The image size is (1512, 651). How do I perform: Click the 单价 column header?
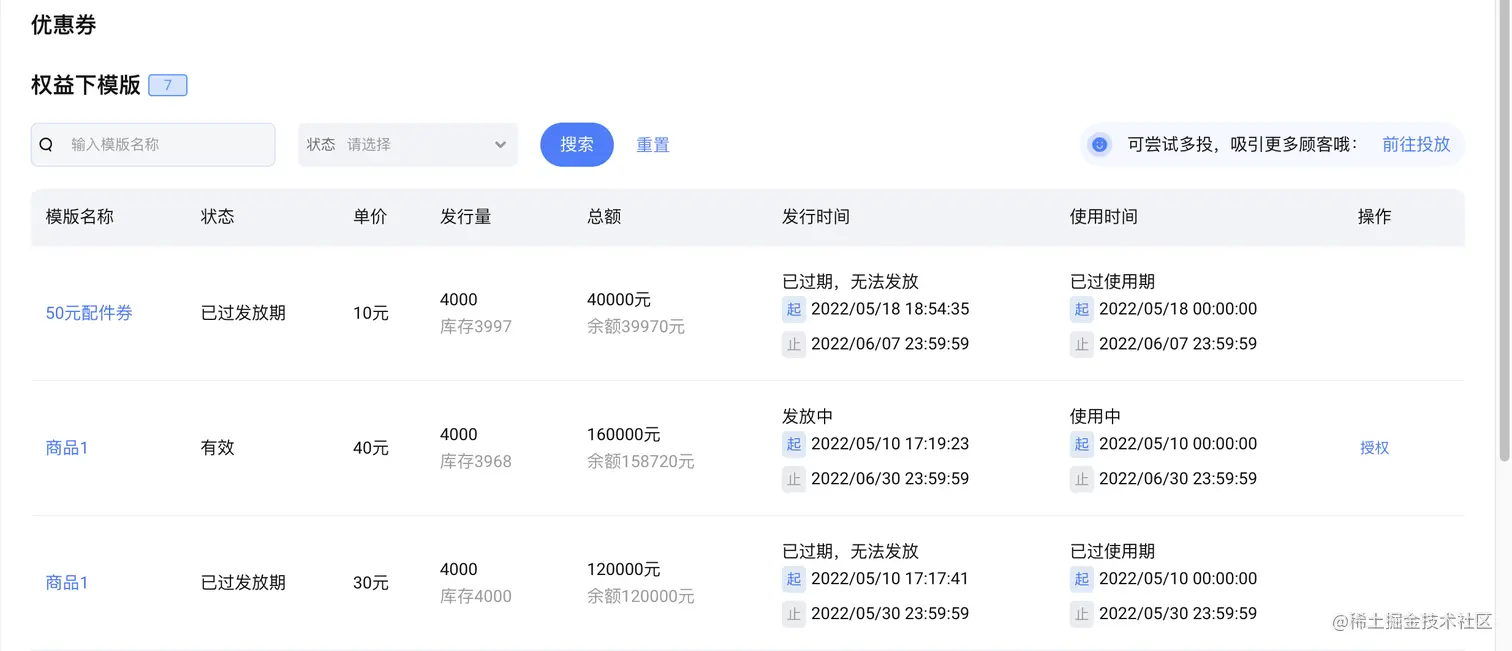pyautogui.click(x=370, y=217)
